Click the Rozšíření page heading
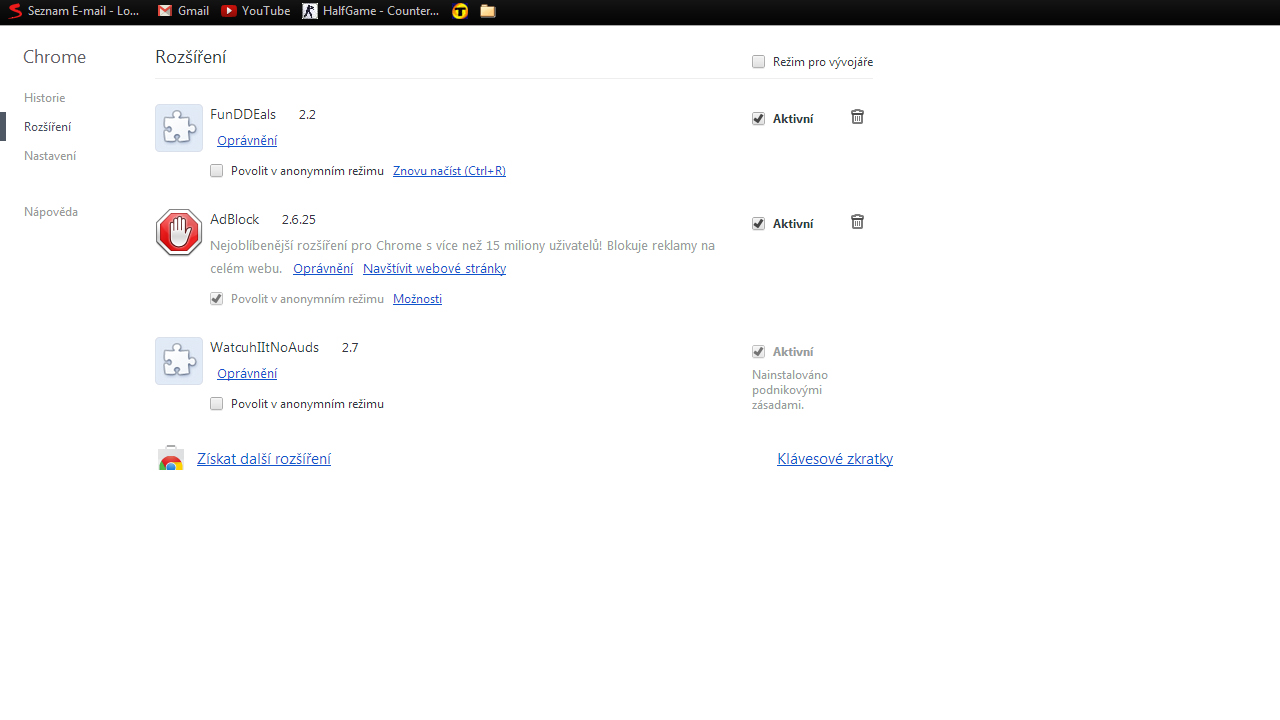 [190, 57]
